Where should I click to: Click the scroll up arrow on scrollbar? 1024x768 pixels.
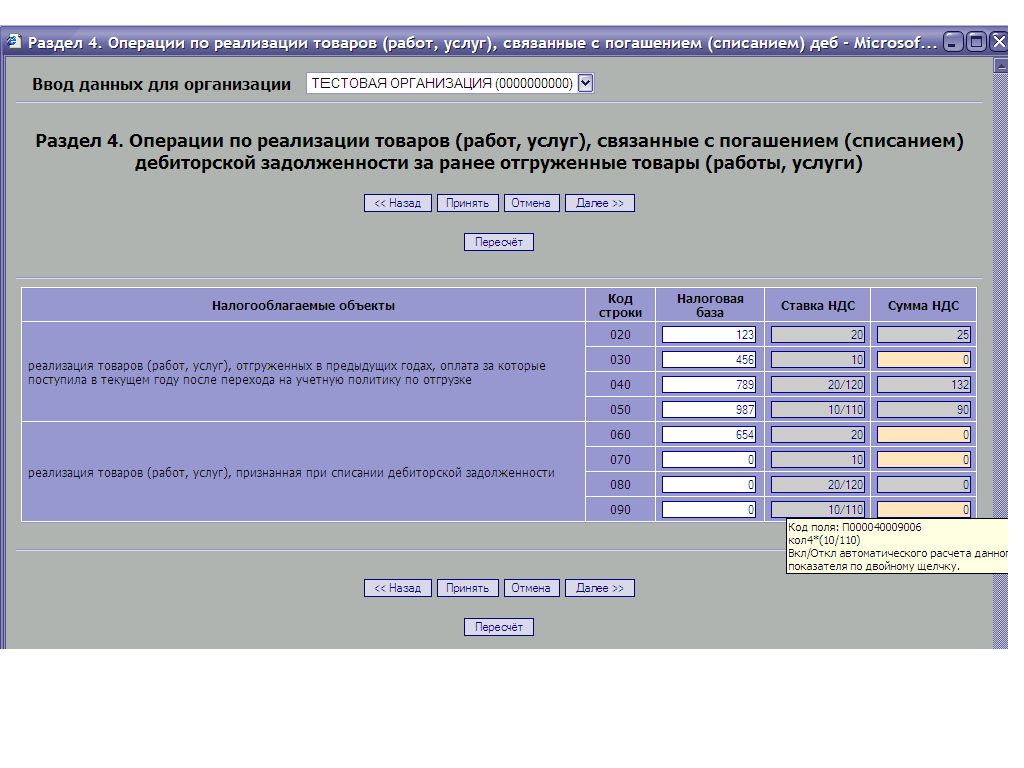click(x=1000, y=66)
